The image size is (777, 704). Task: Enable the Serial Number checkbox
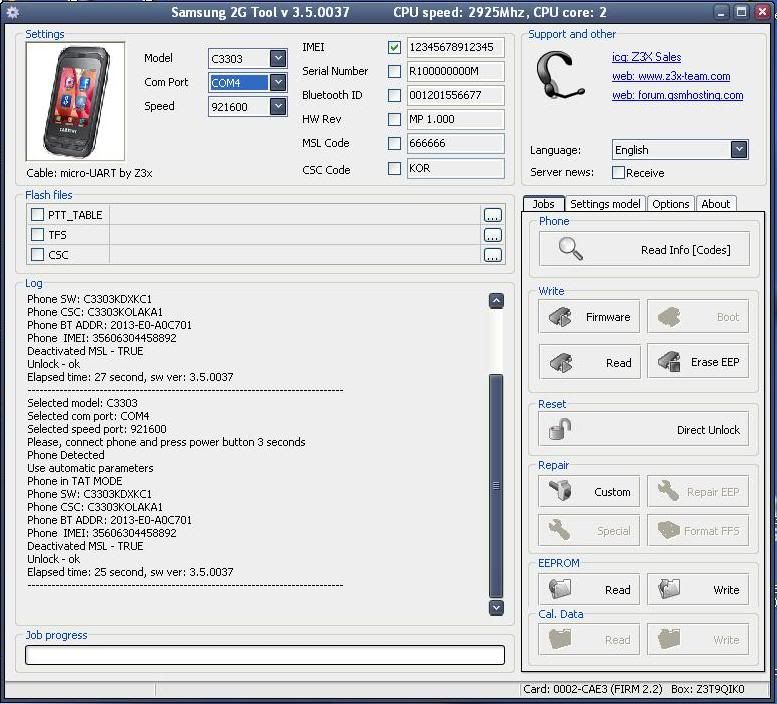[394, 71]
